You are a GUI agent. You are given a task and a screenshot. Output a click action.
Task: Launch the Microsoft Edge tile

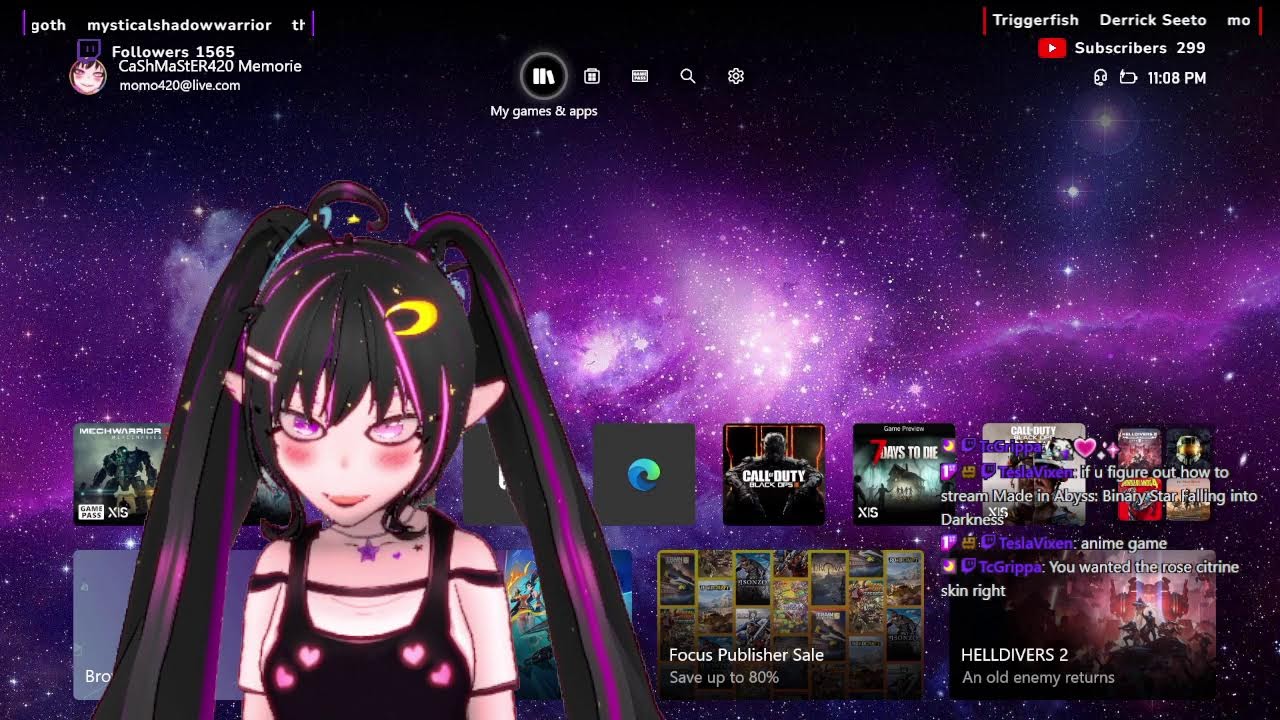(x=644, y=474)
